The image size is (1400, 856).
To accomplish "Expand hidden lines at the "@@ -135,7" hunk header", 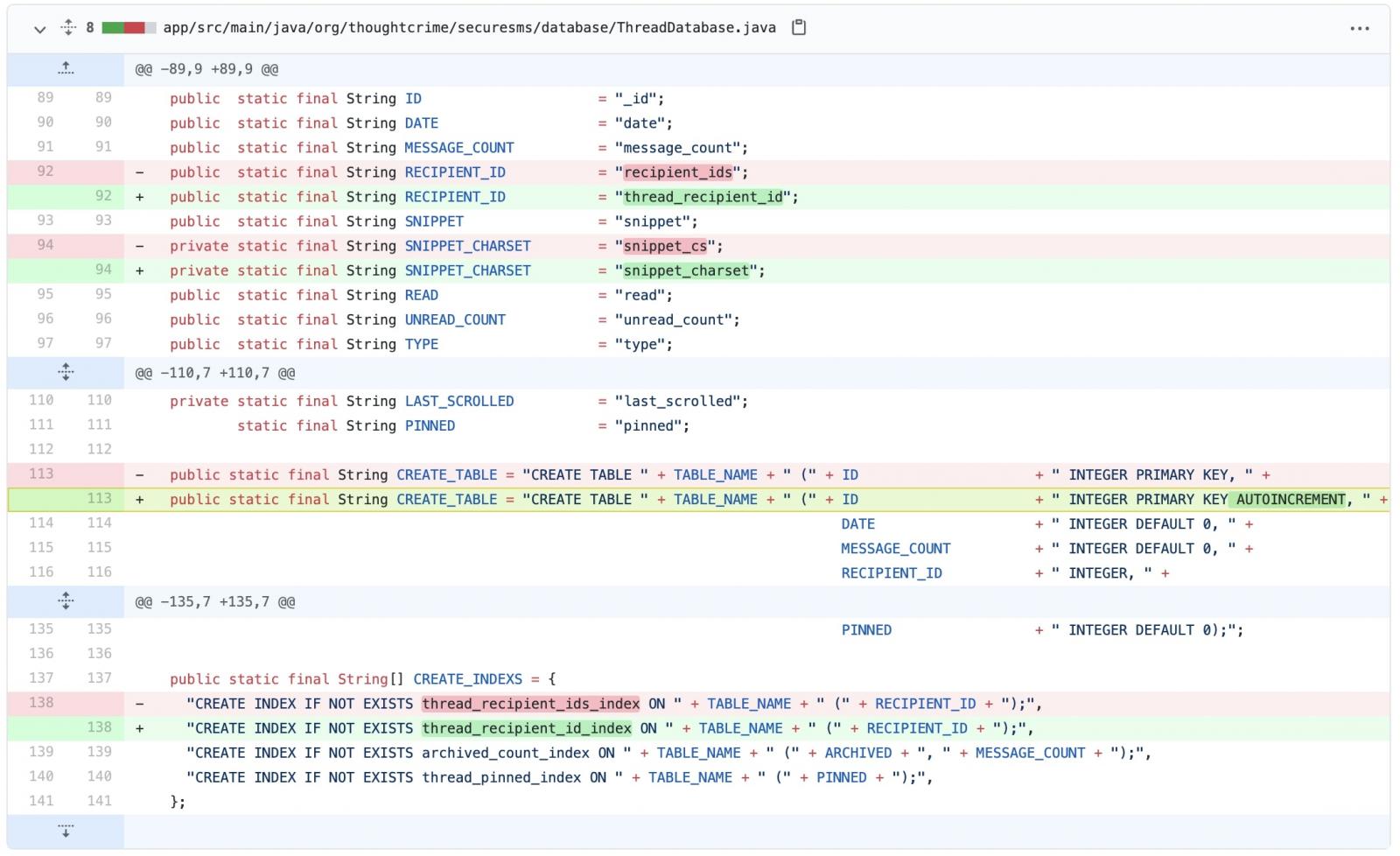I will (66, 601).
